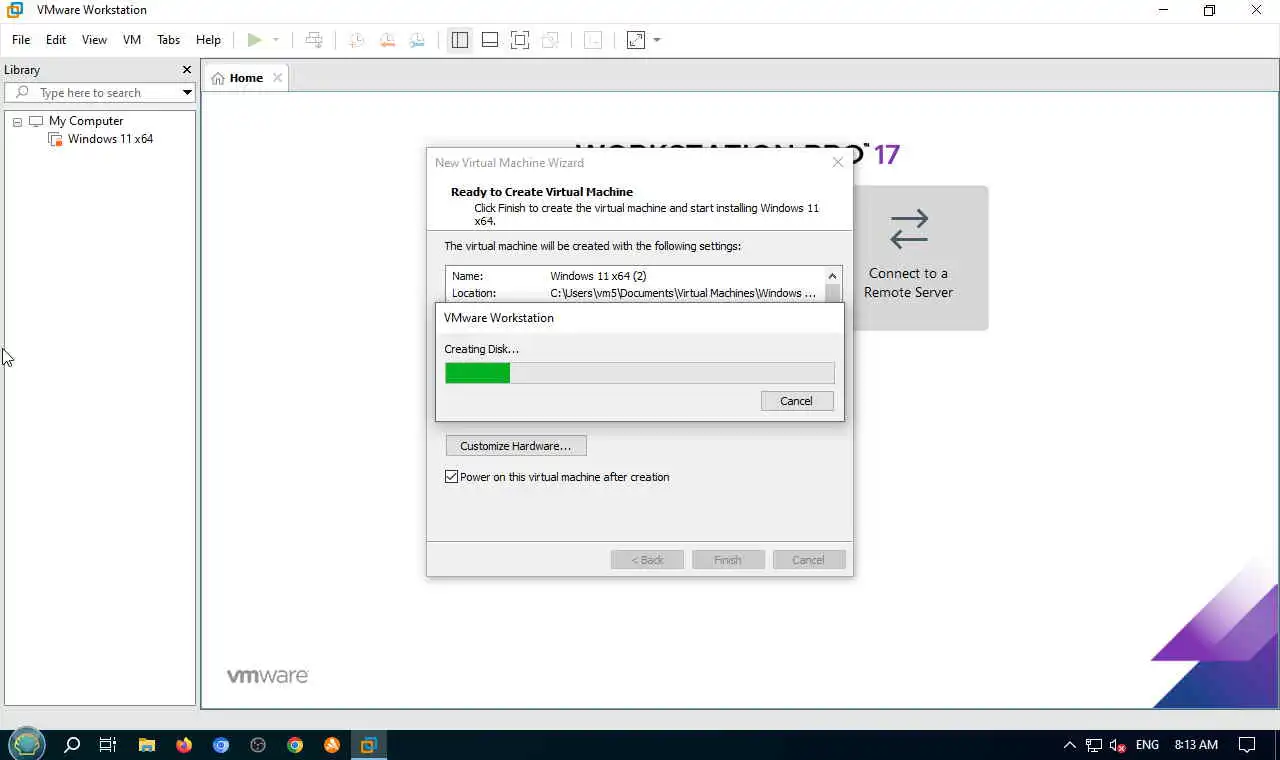Click the vmware logo on Home tab
This screenshot has width=1280, height=760.
[267, 676]
